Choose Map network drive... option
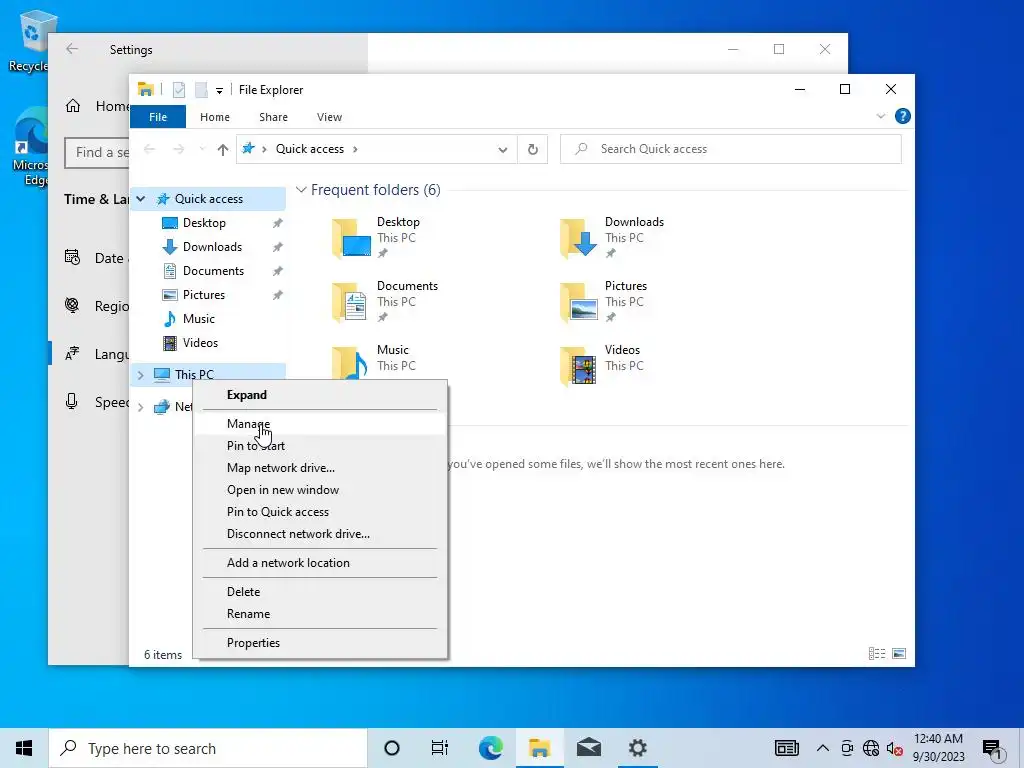Screen dimensions: 1024x768 320,468
